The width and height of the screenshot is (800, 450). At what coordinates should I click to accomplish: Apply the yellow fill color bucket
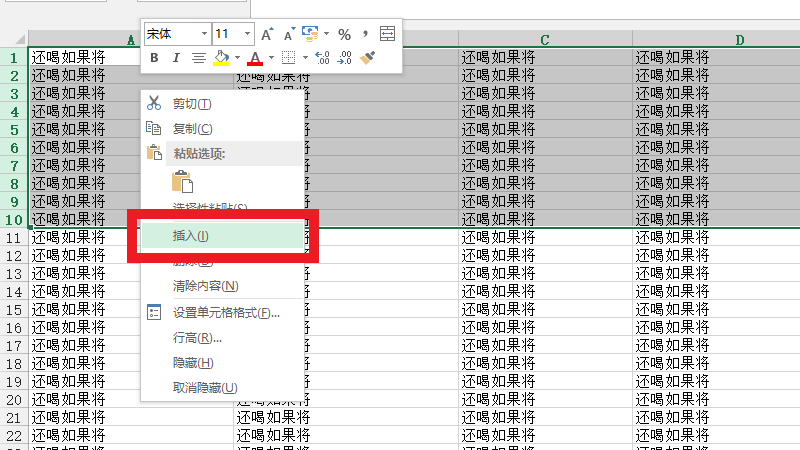pyautogui.click(x=222, y=58)
